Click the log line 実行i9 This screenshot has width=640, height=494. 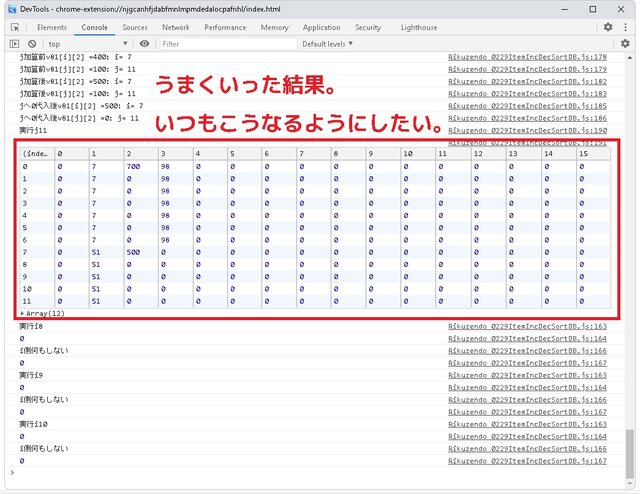[31, 375]
